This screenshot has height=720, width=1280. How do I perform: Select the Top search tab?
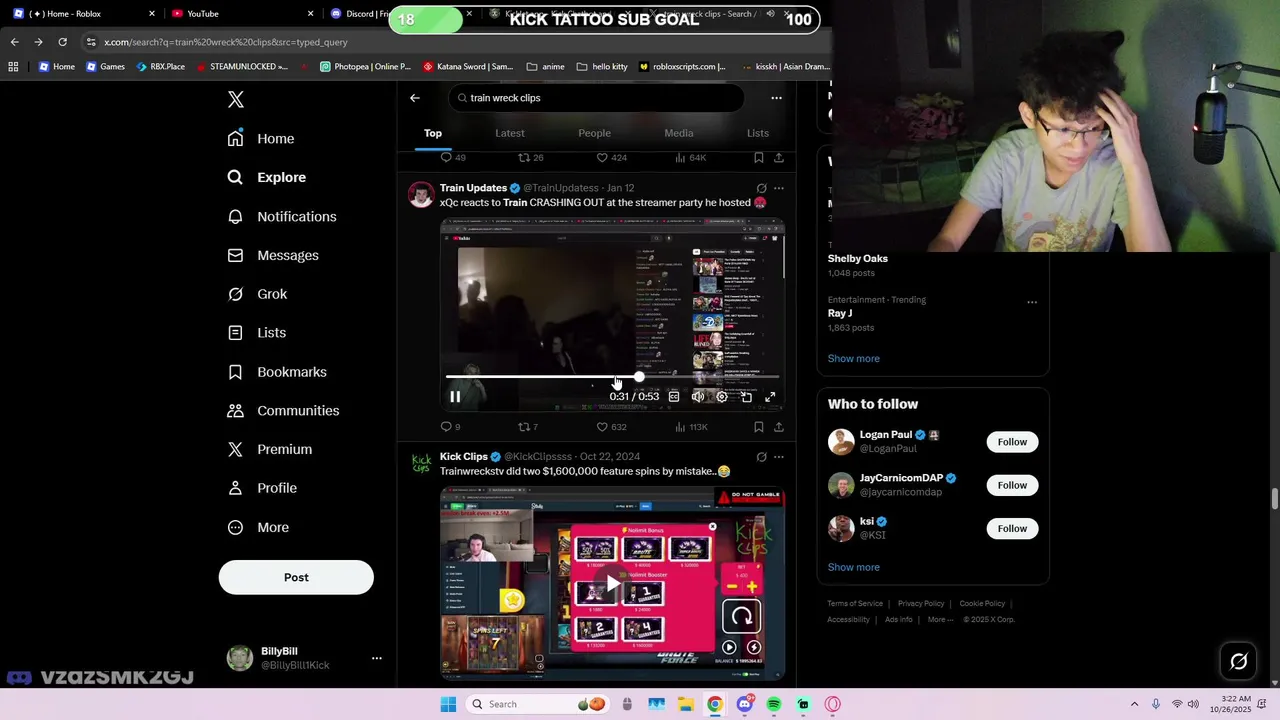433,133
